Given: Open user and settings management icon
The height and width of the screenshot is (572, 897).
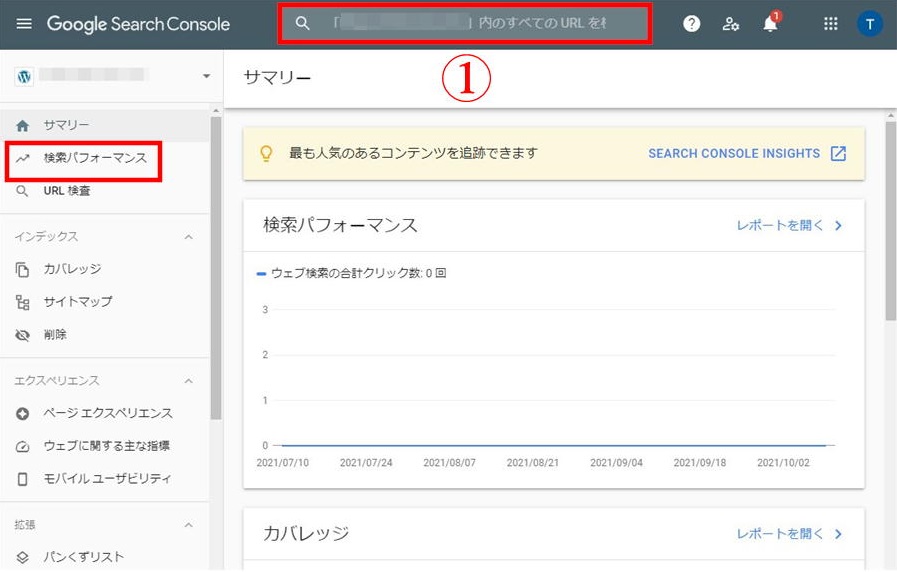Looking at the screenshot, I should pyautogui.click(x=731, y=24).
